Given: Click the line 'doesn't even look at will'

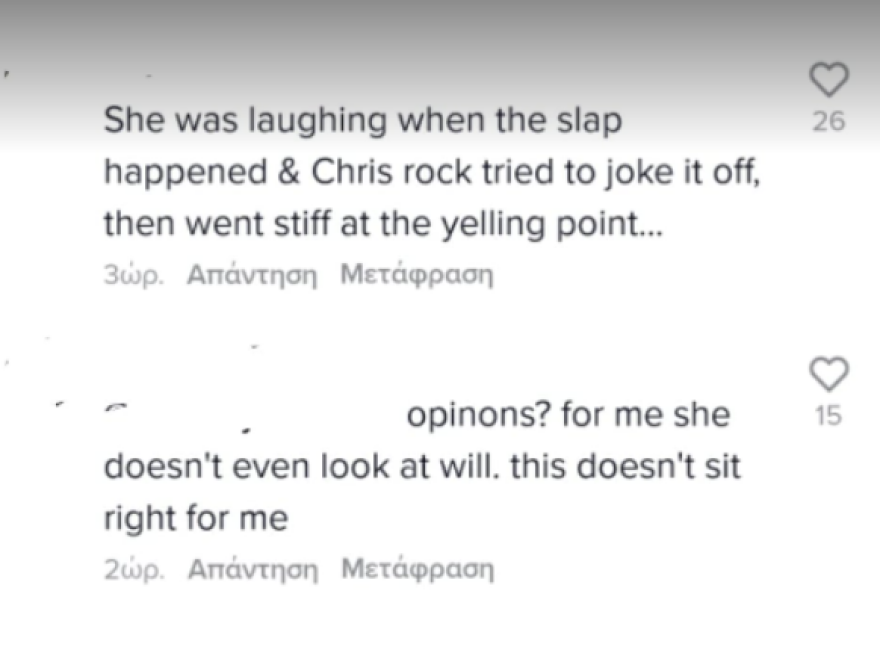Looking at the screenshot, I should (x=302, y=467).
